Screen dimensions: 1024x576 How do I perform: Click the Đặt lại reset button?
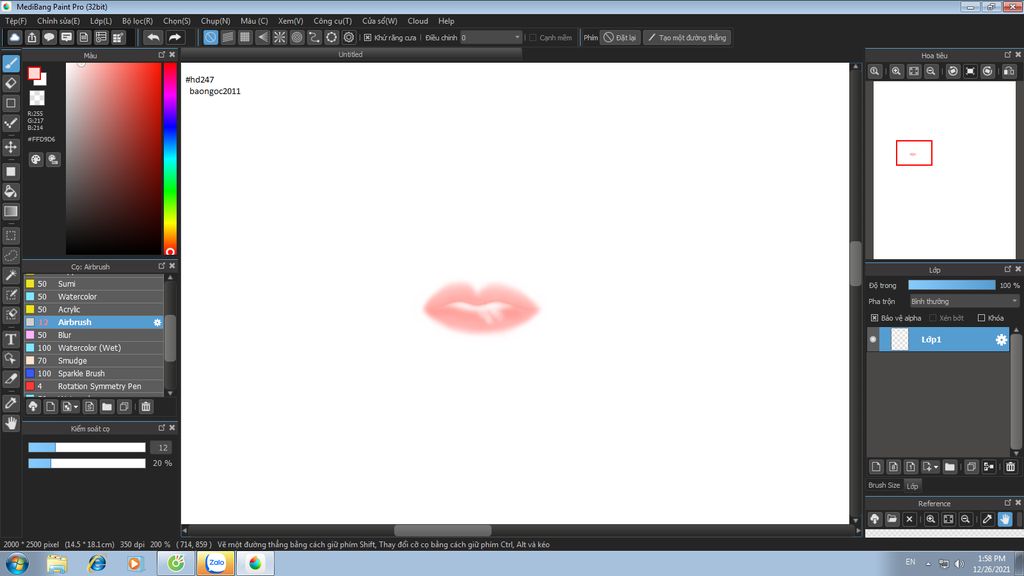(619, 38)
